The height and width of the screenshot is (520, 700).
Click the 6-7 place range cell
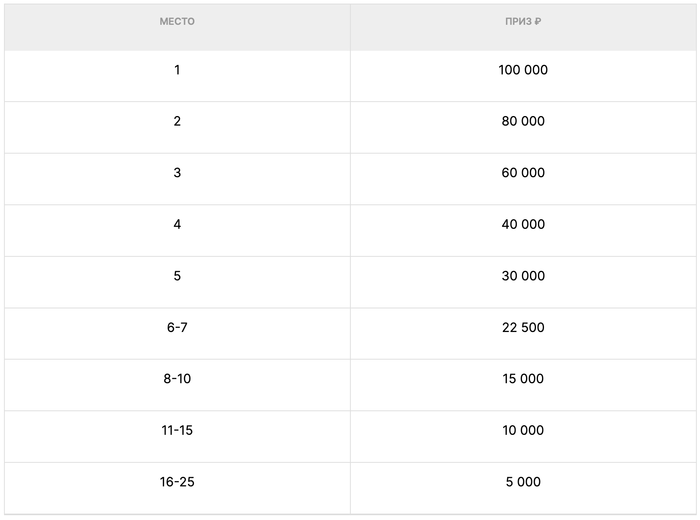coord(177,328)
